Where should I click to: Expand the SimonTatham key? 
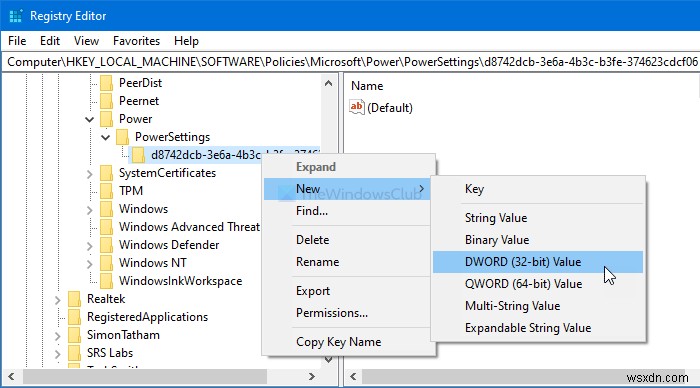pos(58,336)
